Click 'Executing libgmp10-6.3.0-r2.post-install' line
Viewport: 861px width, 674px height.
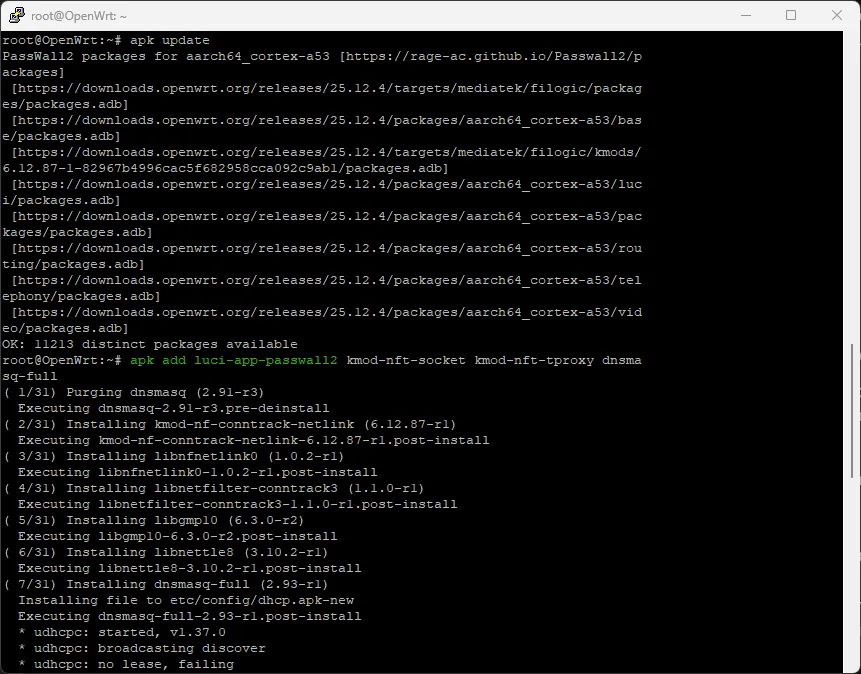[177, 536]
